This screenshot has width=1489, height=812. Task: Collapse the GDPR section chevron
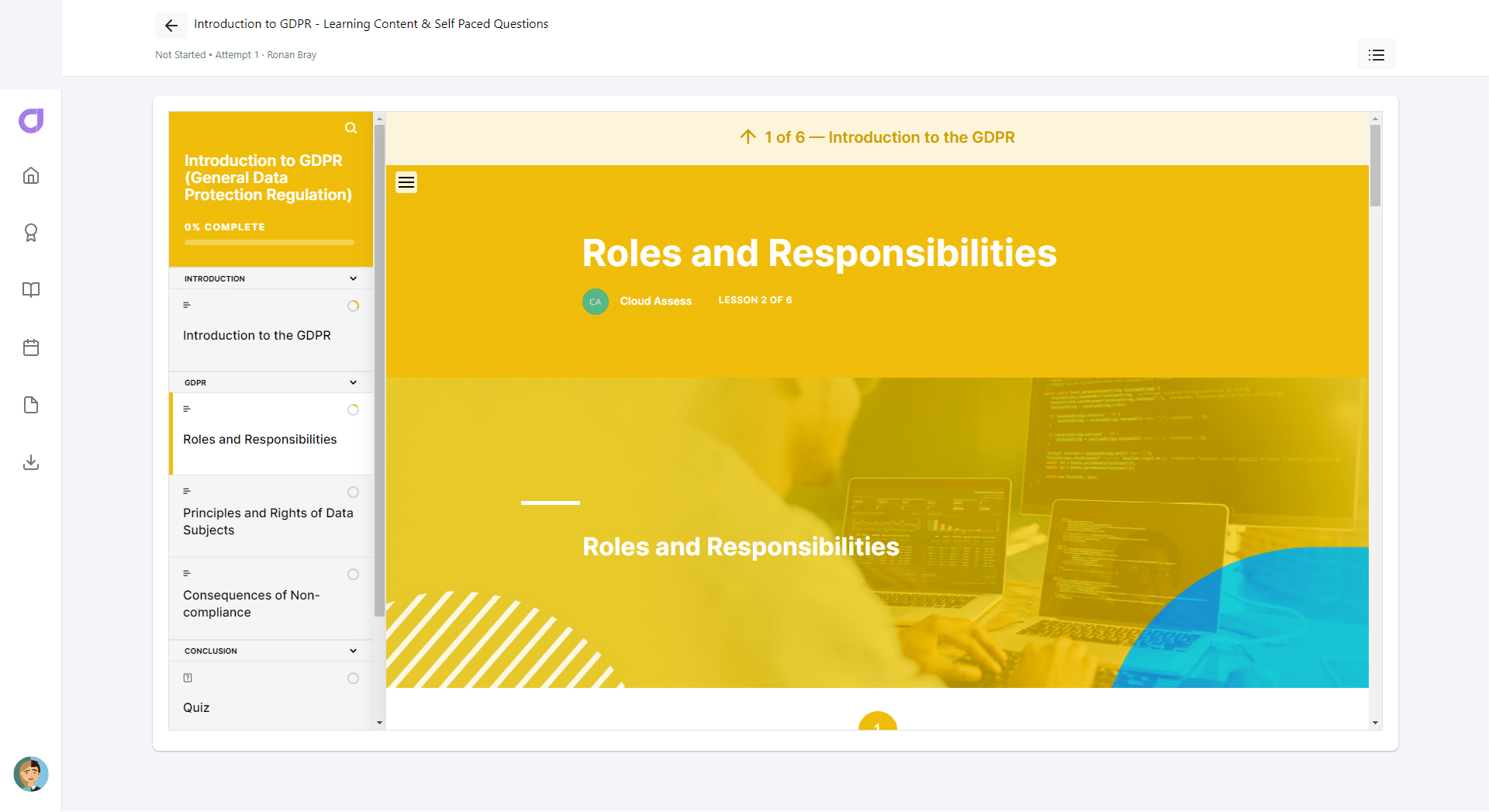coord(354,382)
